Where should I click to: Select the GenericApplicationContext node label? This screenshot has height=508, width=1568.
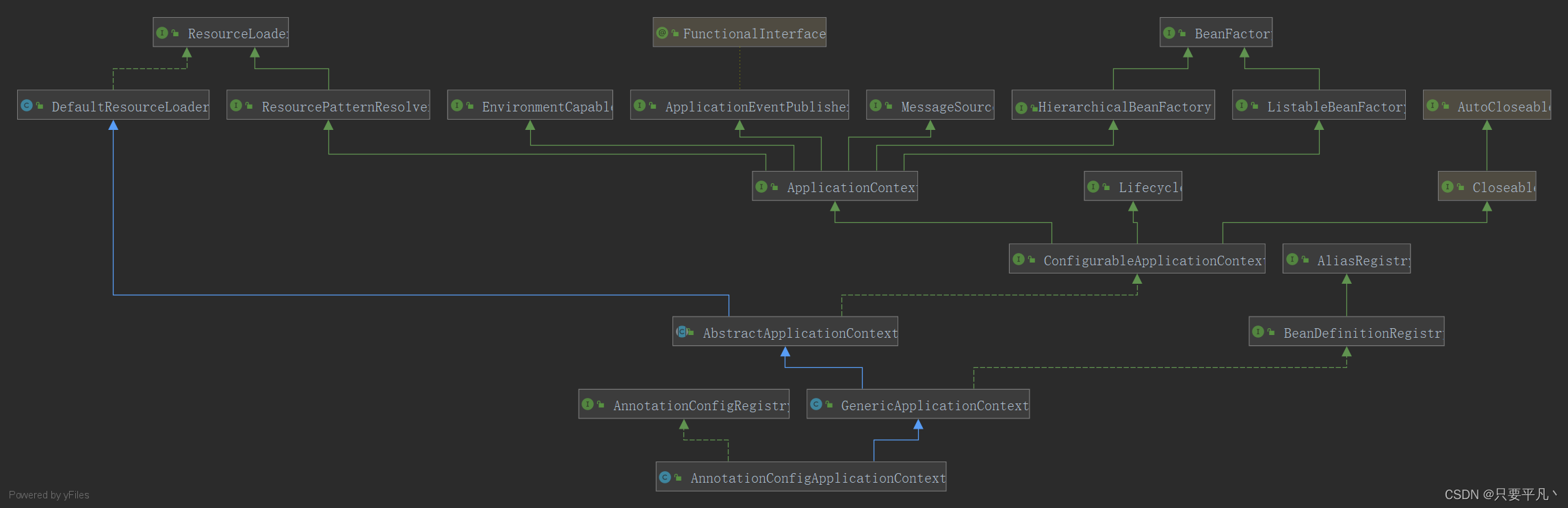tap(935, 405)
